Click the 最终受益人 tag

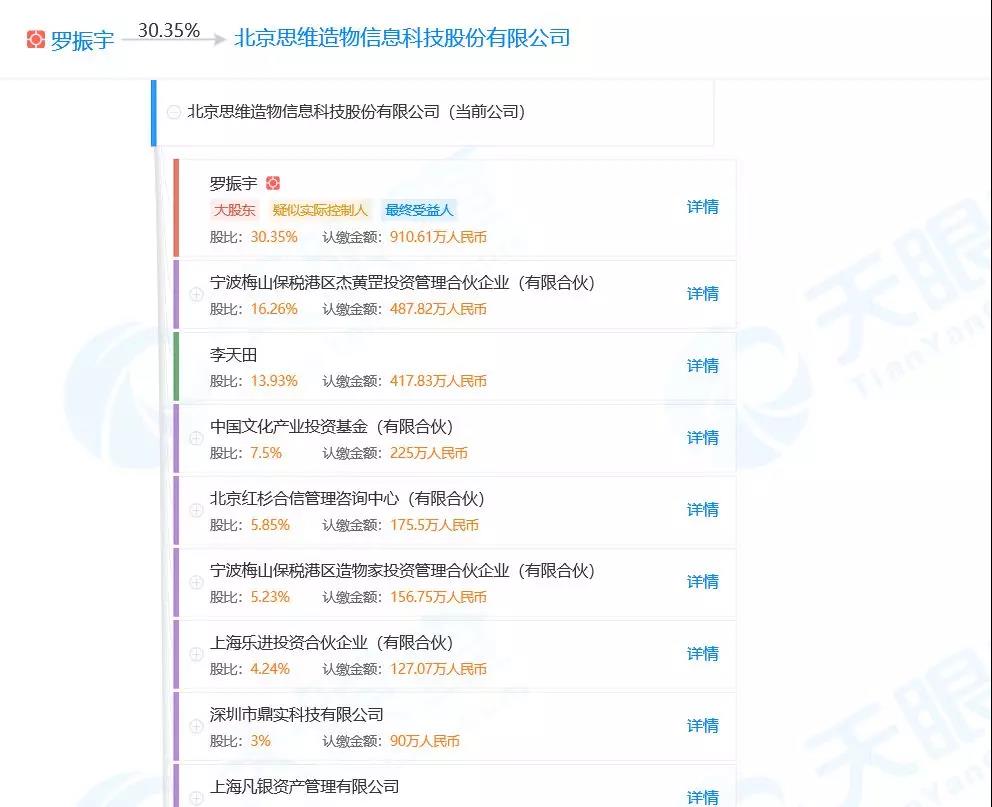point(419,210)
